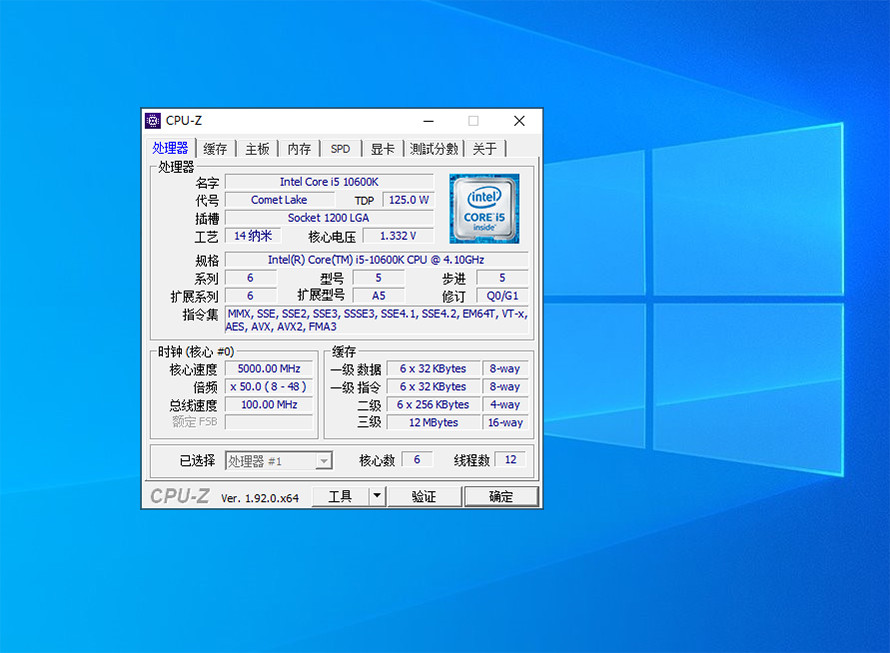This screenshot has width=890, height=653.
Task: Click the L2 cache 6 x 256 KBytes value
Action: (x=433, y=404)
